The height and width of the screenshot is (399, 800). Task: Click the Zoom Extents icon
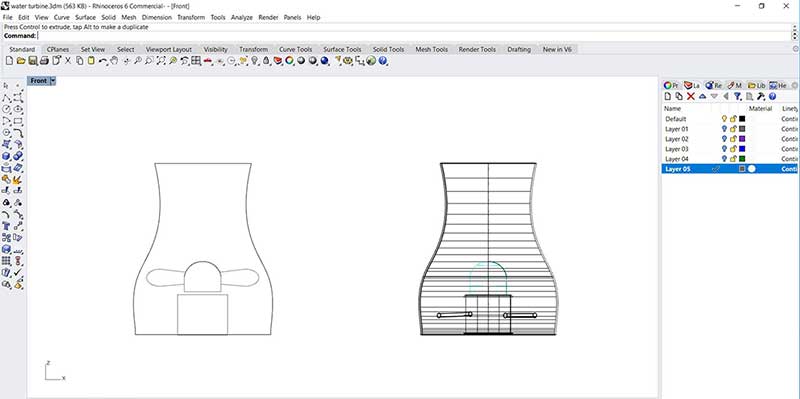tap(161, 61)
